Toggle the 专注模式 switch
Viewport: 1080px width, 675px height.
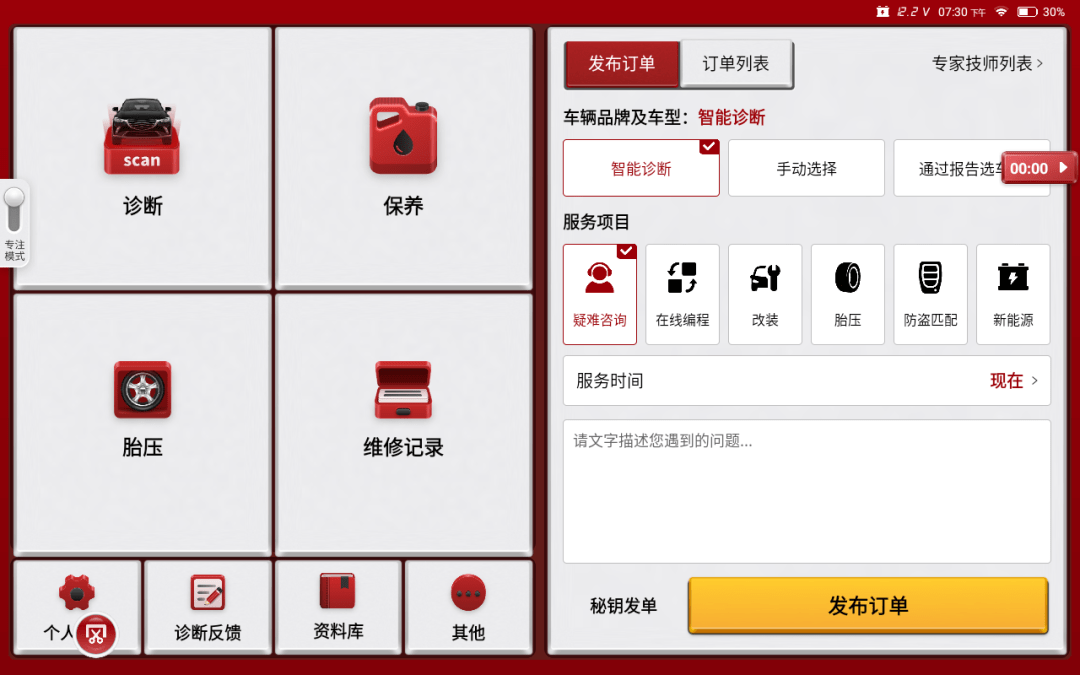(14, 211)
